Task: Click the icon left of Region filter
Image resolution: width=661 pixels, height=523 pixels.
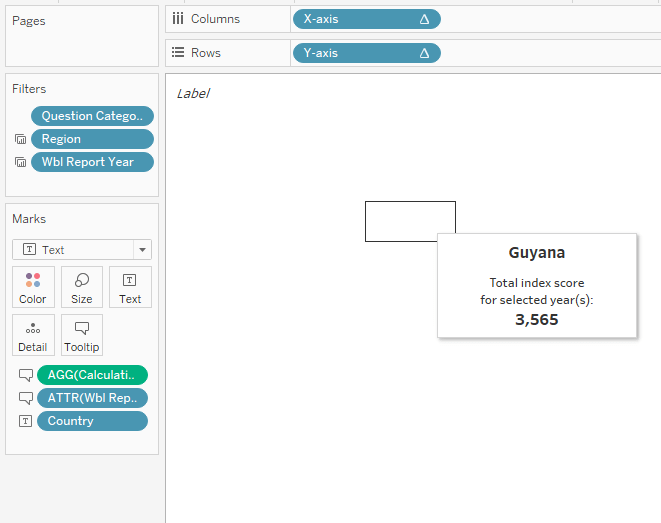Action: coord(20,140)
